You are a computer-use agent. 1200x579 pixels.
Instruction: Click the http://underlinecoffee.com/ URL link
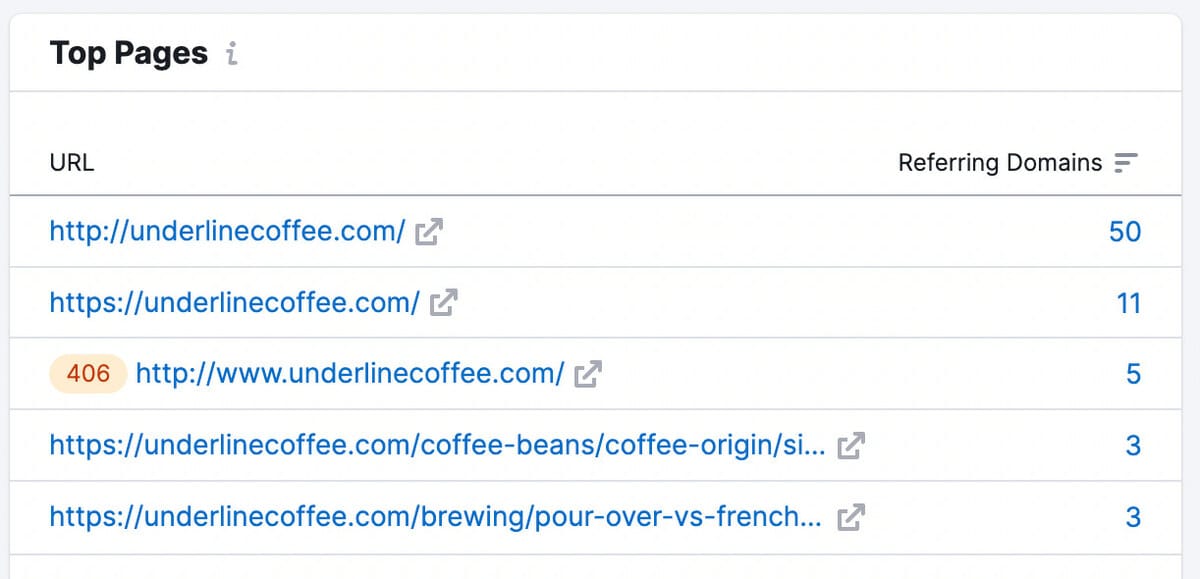coord(227,232)
